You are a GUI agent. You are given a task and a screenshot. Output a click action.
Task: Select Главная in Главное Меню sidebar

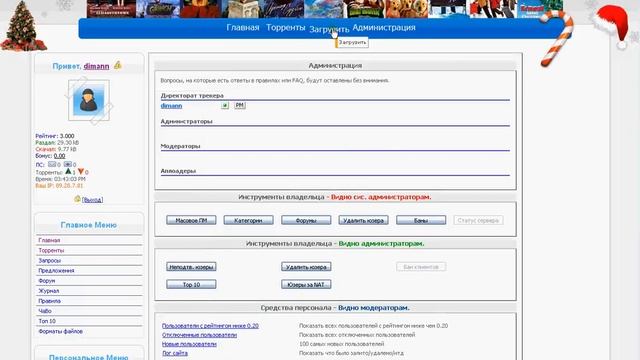[x=49, y=240]
